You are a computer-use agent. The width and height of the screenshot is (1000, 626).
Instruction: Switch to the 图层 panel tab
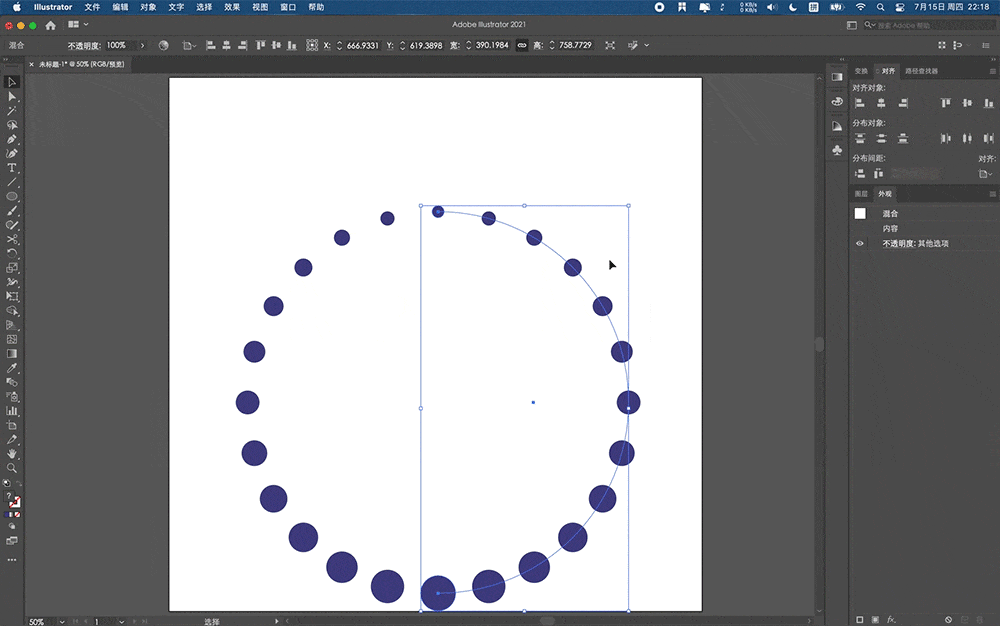(x=861, y=194)
